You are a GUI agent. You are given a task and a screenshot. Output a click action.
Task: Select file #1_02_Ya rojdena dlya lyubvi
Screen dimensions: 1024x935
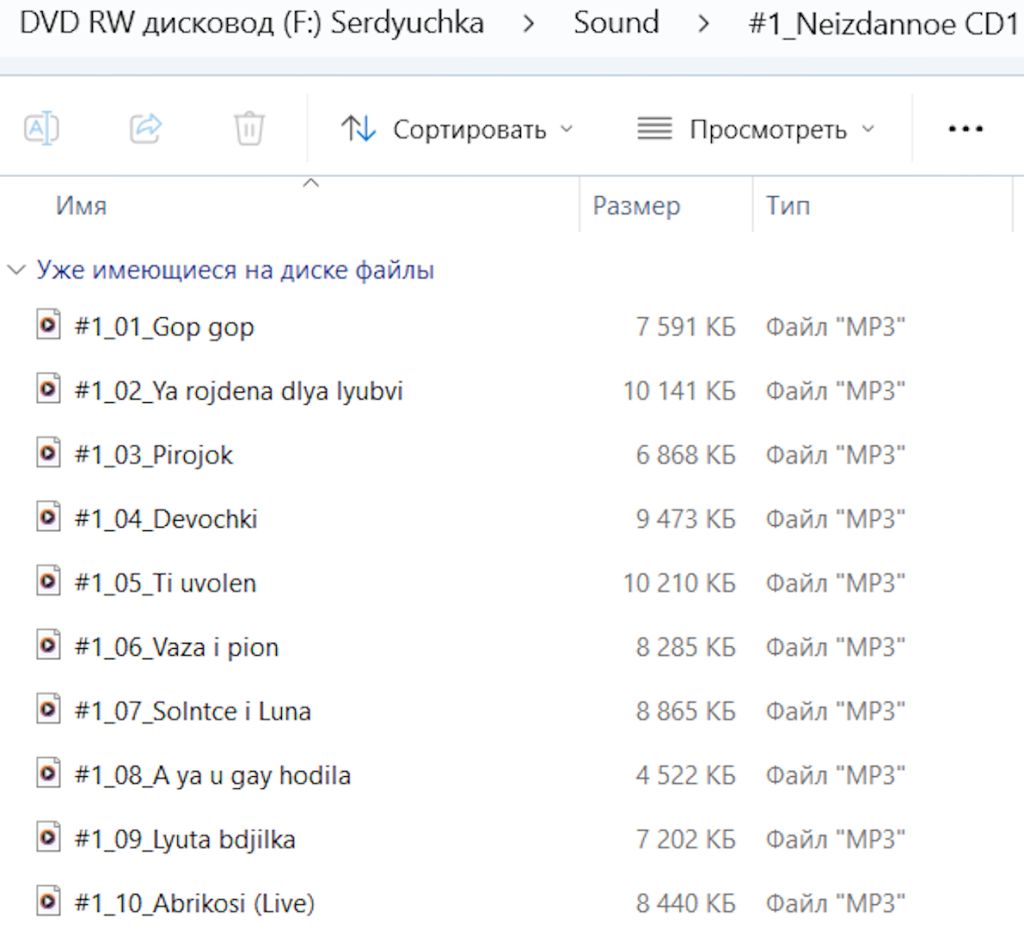point(239,390)
